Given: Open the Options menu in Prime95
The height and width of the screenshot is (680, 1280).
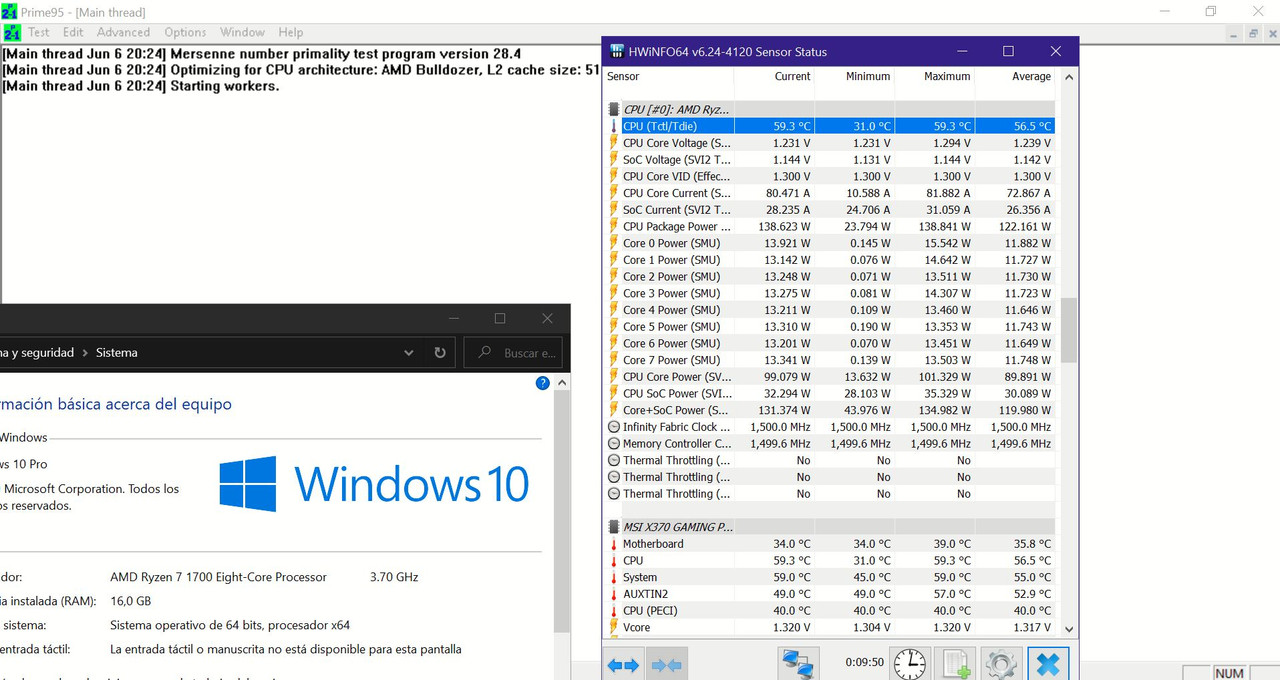Looking at the screenshot, I should pos(185,32).
